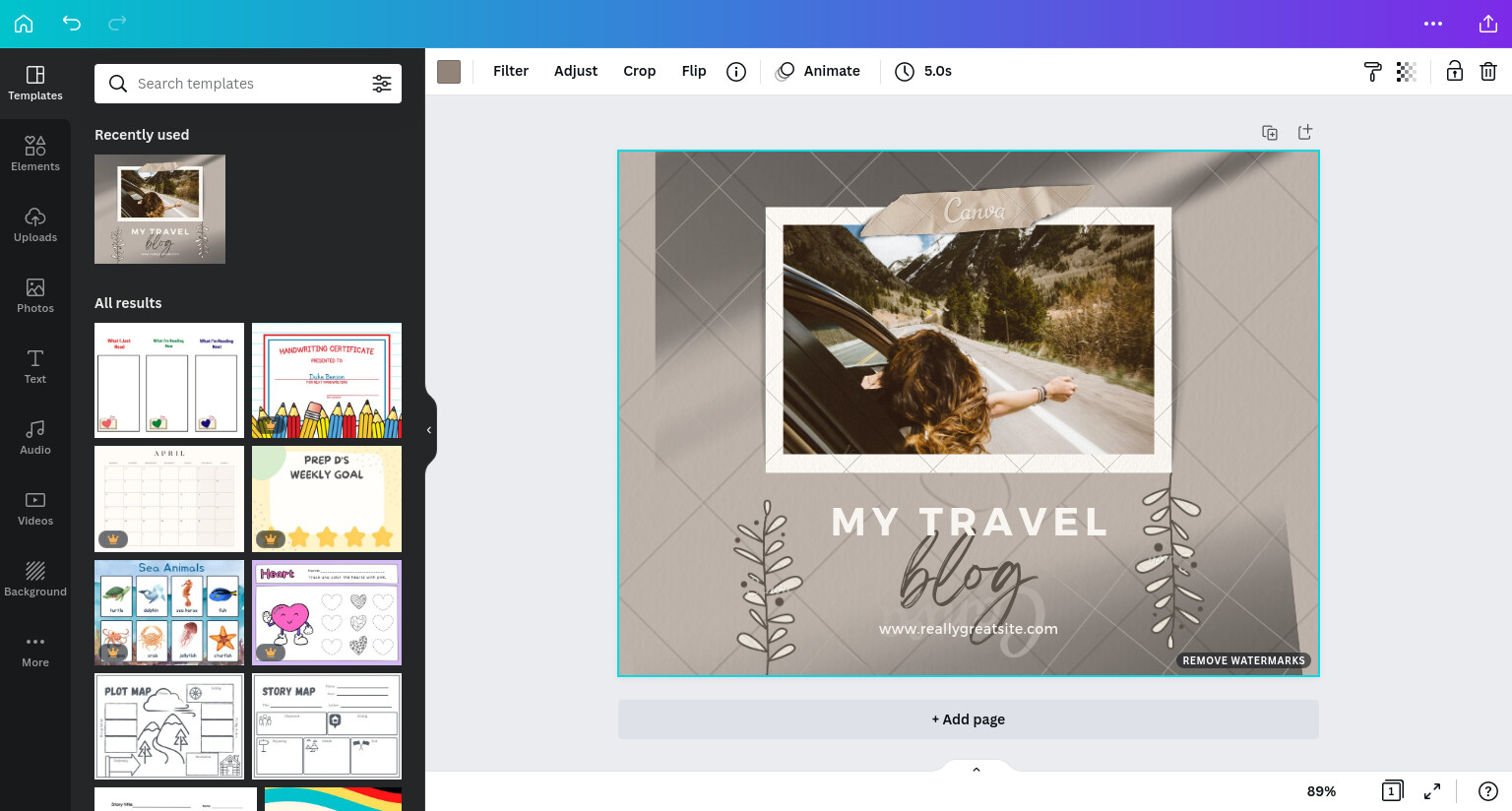Undo the last action
The width and height of the screenshot is (1512, 811).
71,23
